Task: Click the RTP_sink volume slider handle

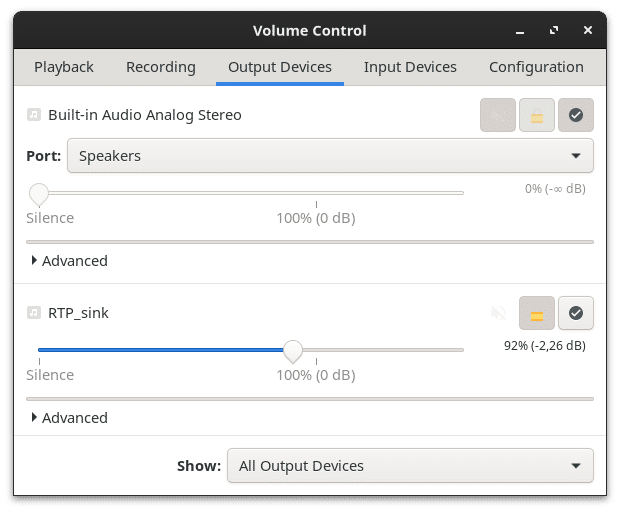Action: click(x=293, y=351)
